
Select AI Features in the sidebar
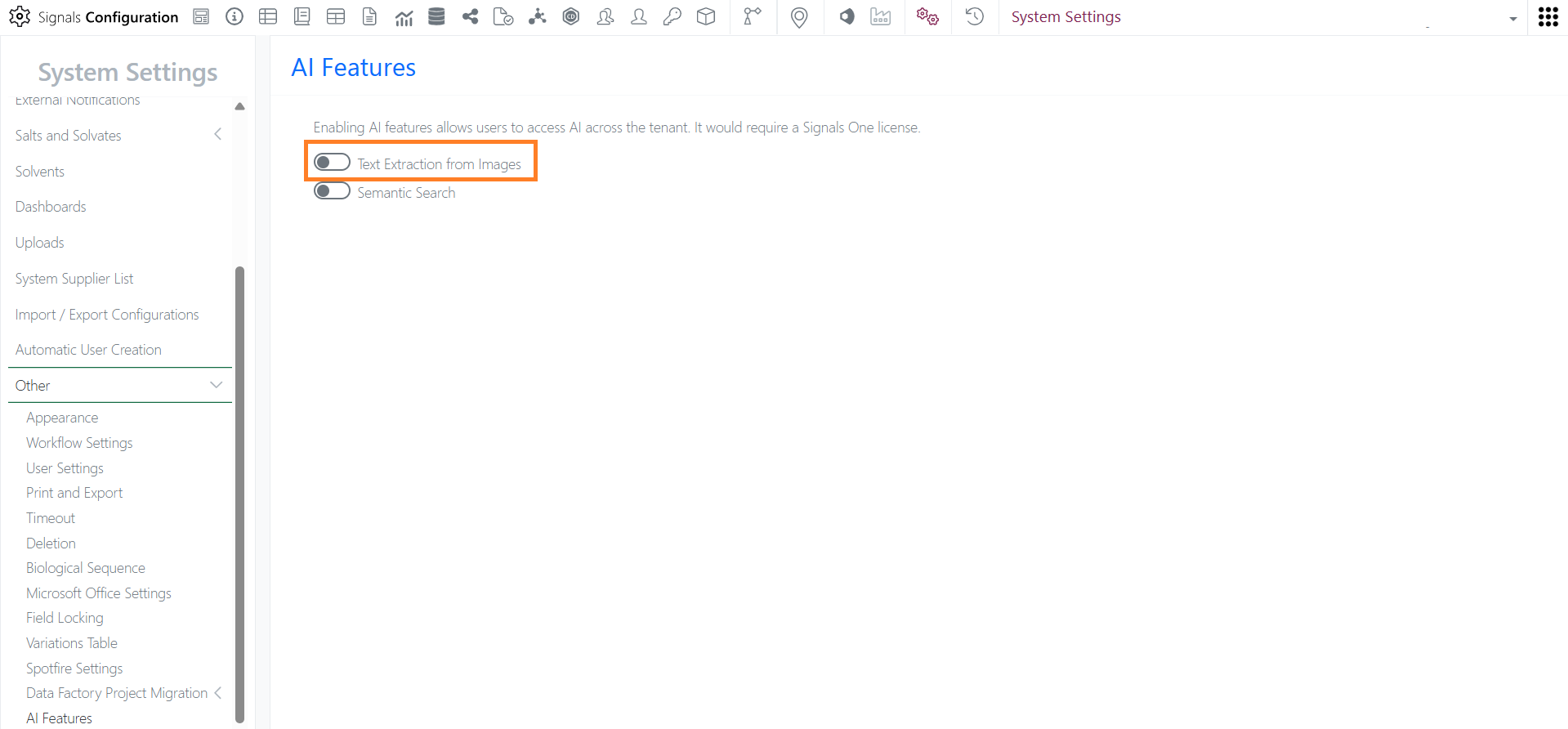(x=59, y=718)
